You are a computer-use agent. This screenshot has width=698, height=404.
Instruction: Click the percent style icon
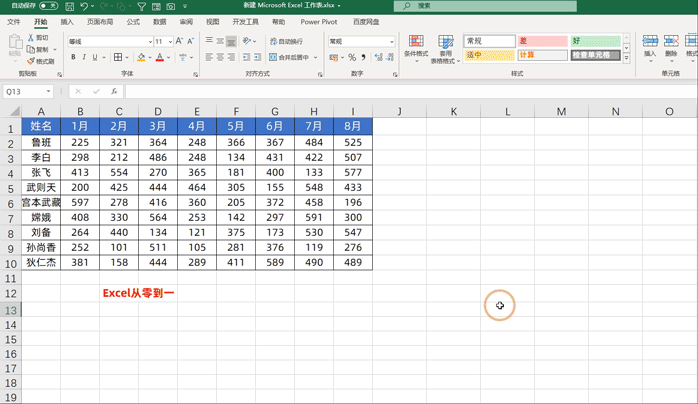click(x=352, y=58)
